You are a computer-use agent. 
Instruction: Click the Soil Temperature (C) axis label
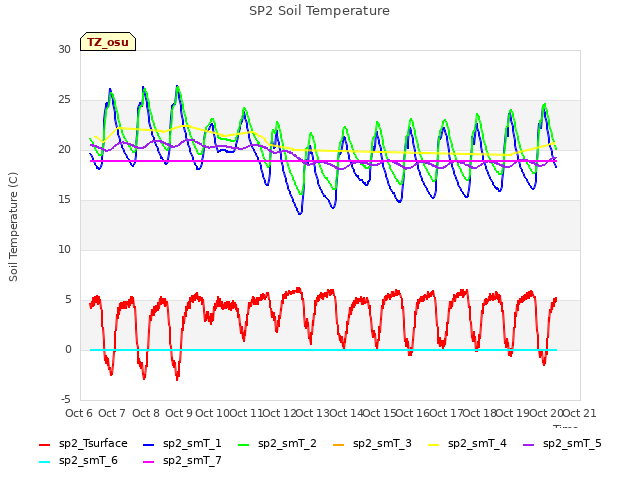pyautogui.click(x=13, y=227)
